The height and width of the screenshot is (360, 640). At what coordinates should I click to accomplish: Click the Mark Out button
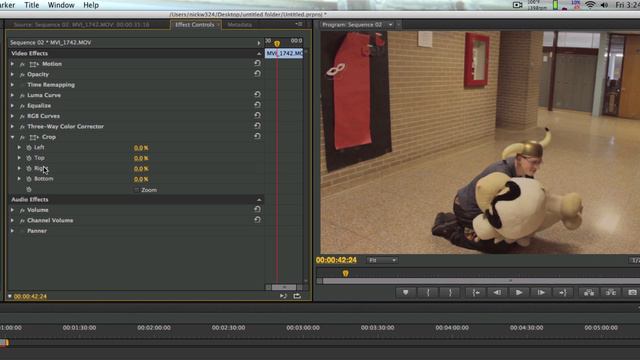tap(450, 293)
